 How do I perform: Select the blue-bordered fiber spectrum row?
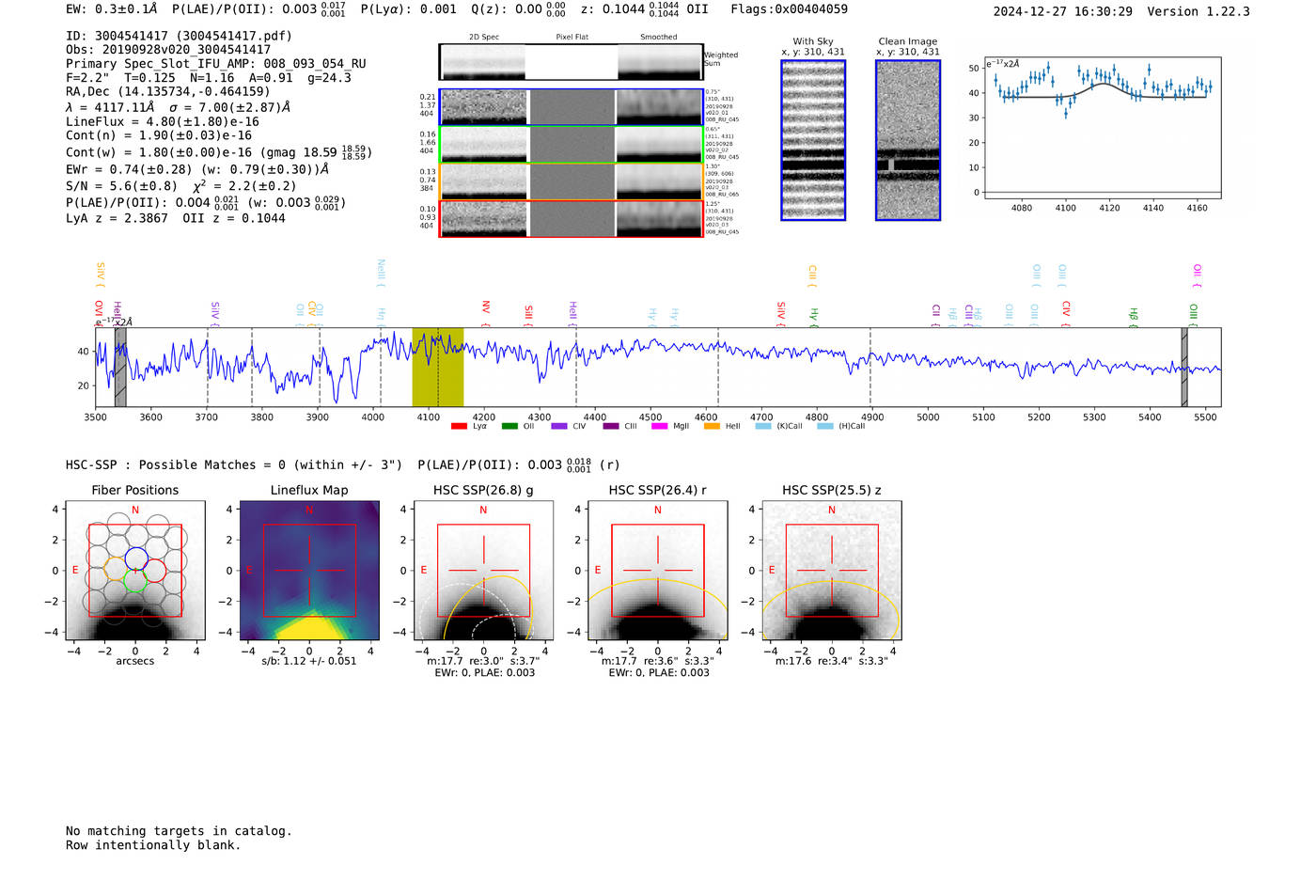coord(572,107)
